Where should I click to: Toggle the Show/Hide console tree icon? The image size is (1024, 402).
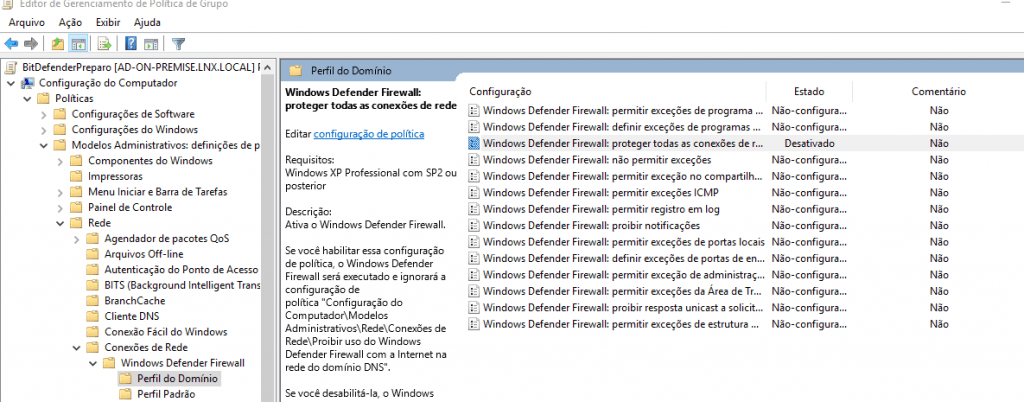pyautogui.click(x=78, y=44)
